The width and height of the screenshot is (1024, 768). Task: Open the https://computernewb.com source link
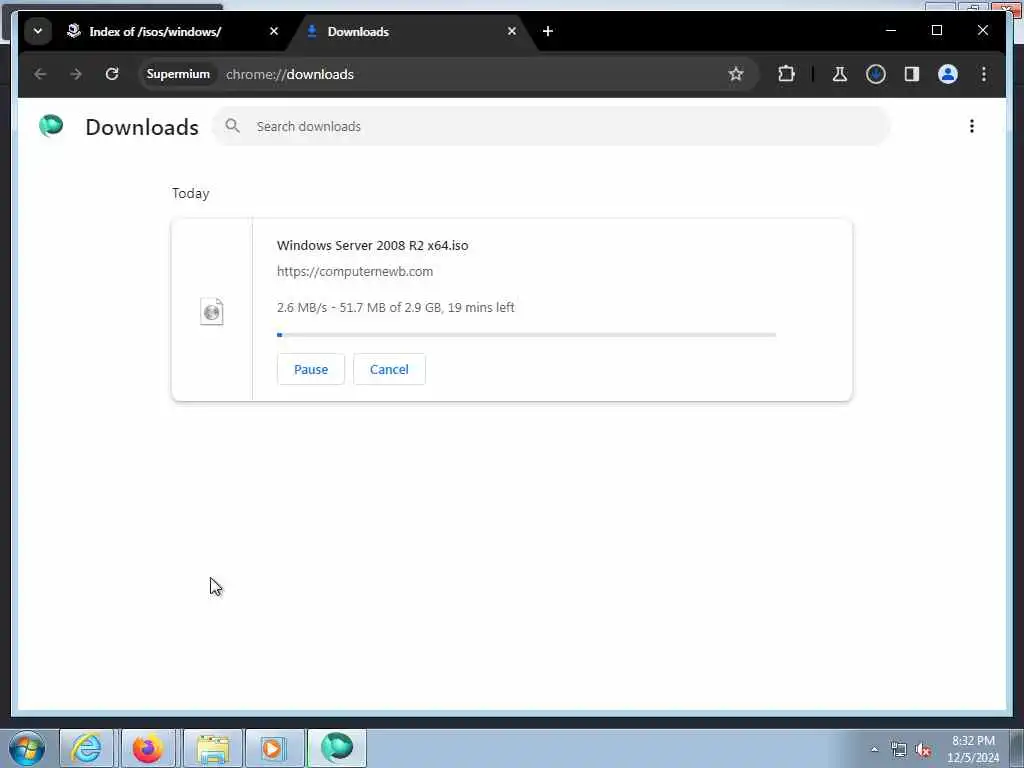click(x=355, y=272)
